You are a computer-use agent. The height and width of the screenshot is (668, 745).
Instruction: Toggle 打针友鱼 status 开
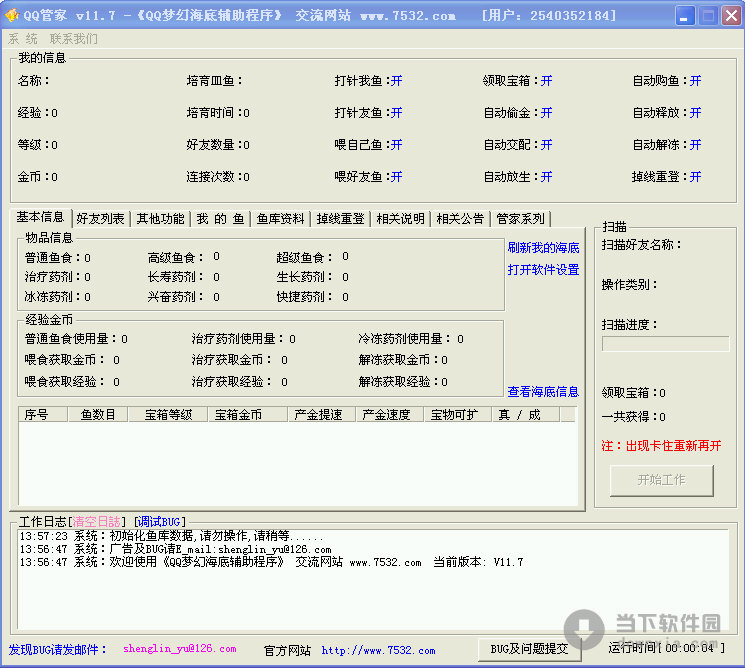tap(396, 113)
